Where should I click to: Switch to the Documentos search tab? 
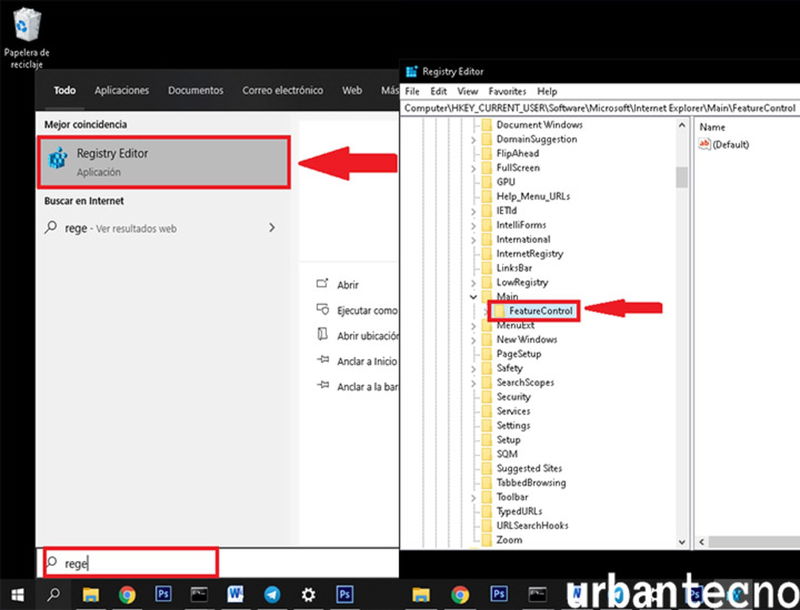tap(195, 90)
